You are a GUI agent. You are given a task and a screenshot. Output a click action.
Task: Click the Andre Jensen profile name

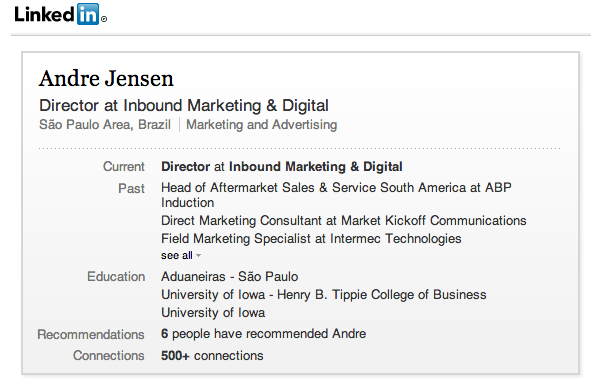point(106,78)
